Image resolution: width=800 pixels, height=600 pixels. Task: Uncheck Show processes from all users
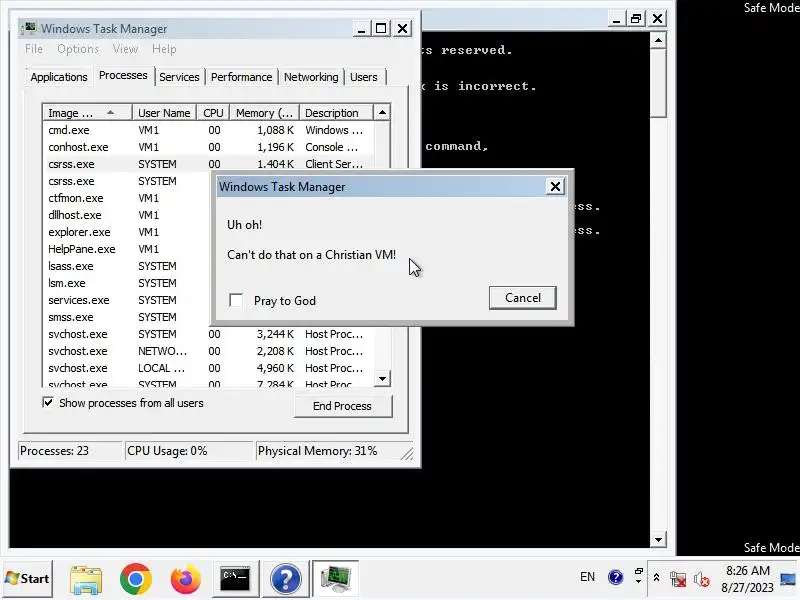[48, 403]
